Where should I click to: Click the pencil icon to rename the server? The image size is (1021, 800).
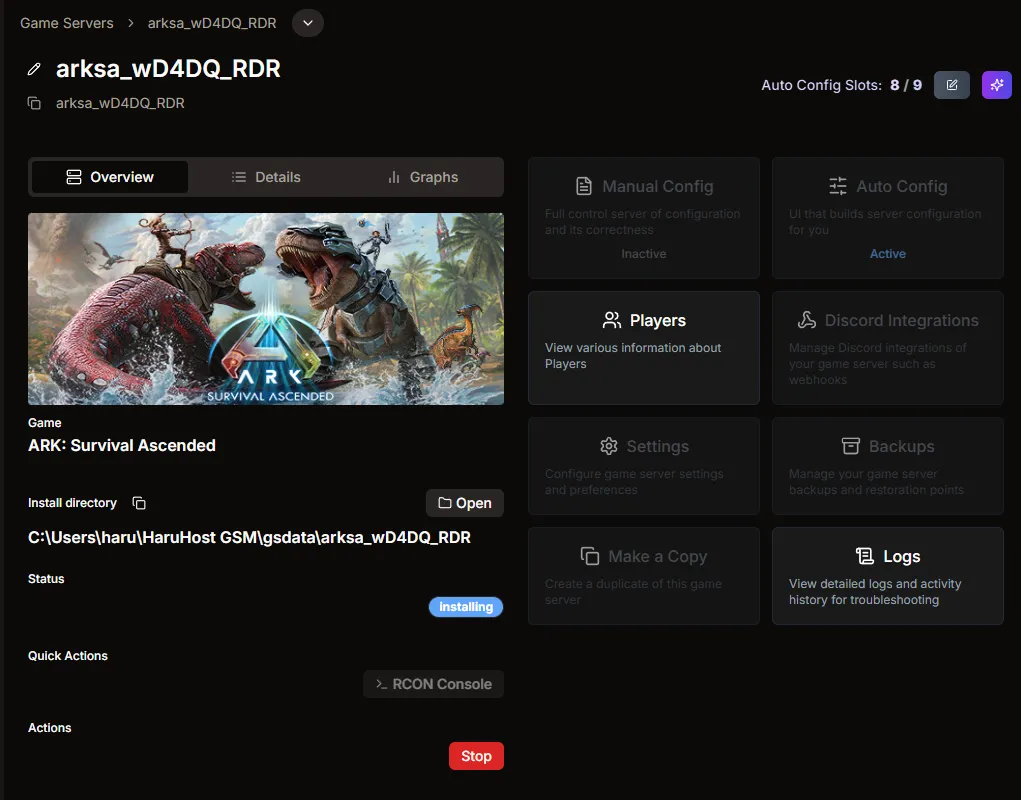pyautogui.click(x=33, y=70)
